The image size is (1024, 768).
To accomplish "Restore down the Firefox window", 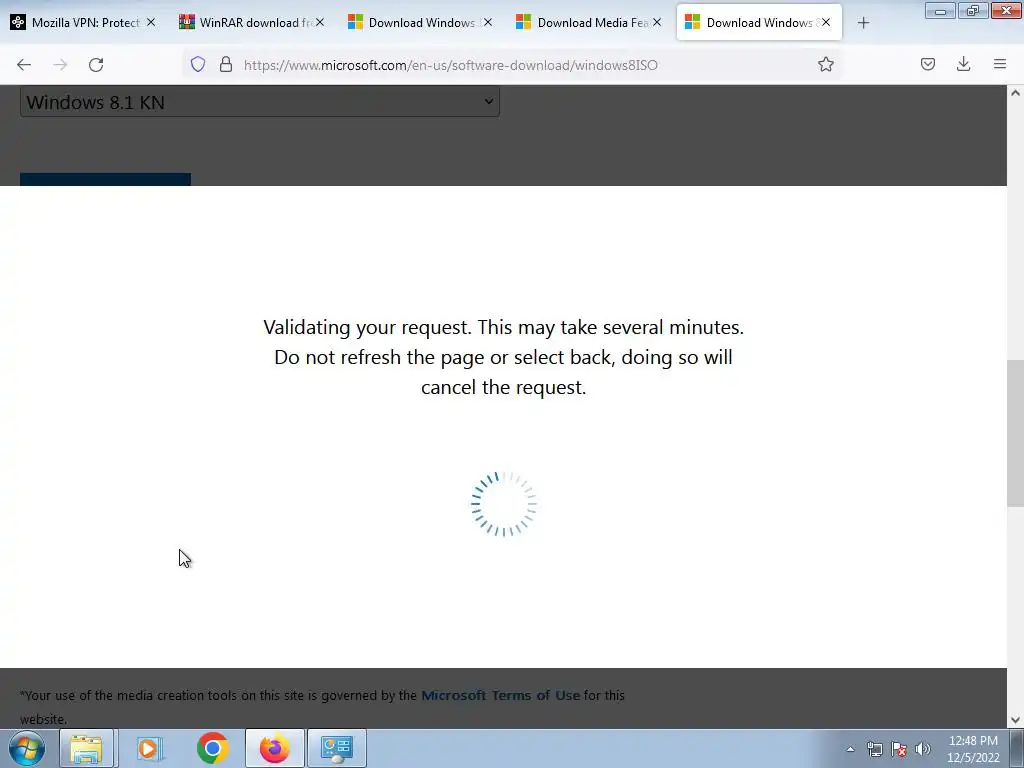I will point(973,11).
